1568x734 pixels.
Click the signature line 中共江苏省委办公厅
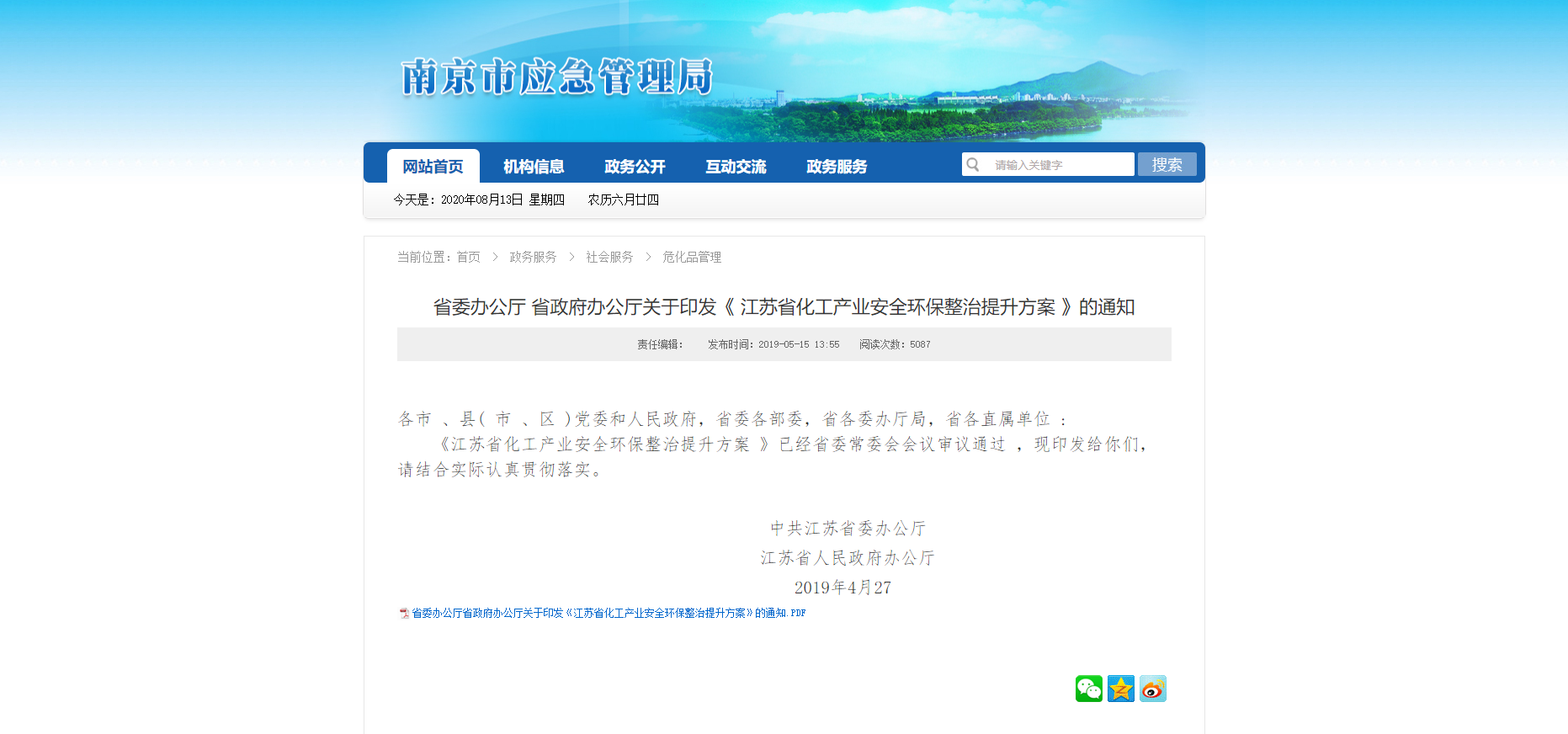tap(848, 529)
